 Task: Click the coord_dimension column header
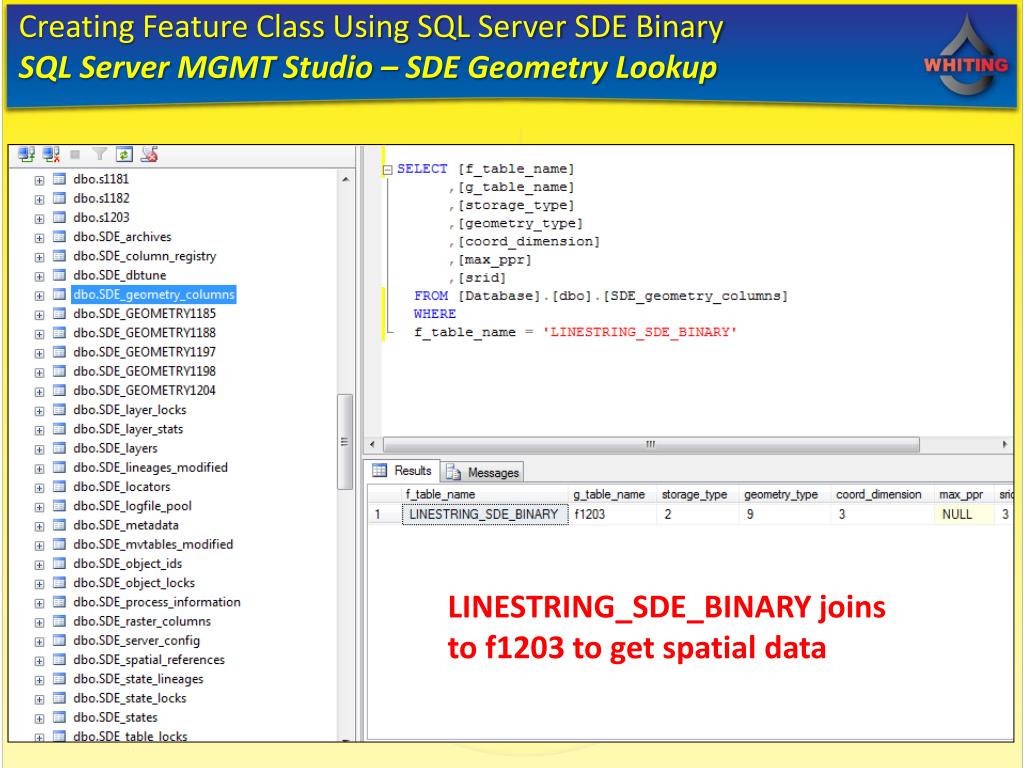pos(882,494)
